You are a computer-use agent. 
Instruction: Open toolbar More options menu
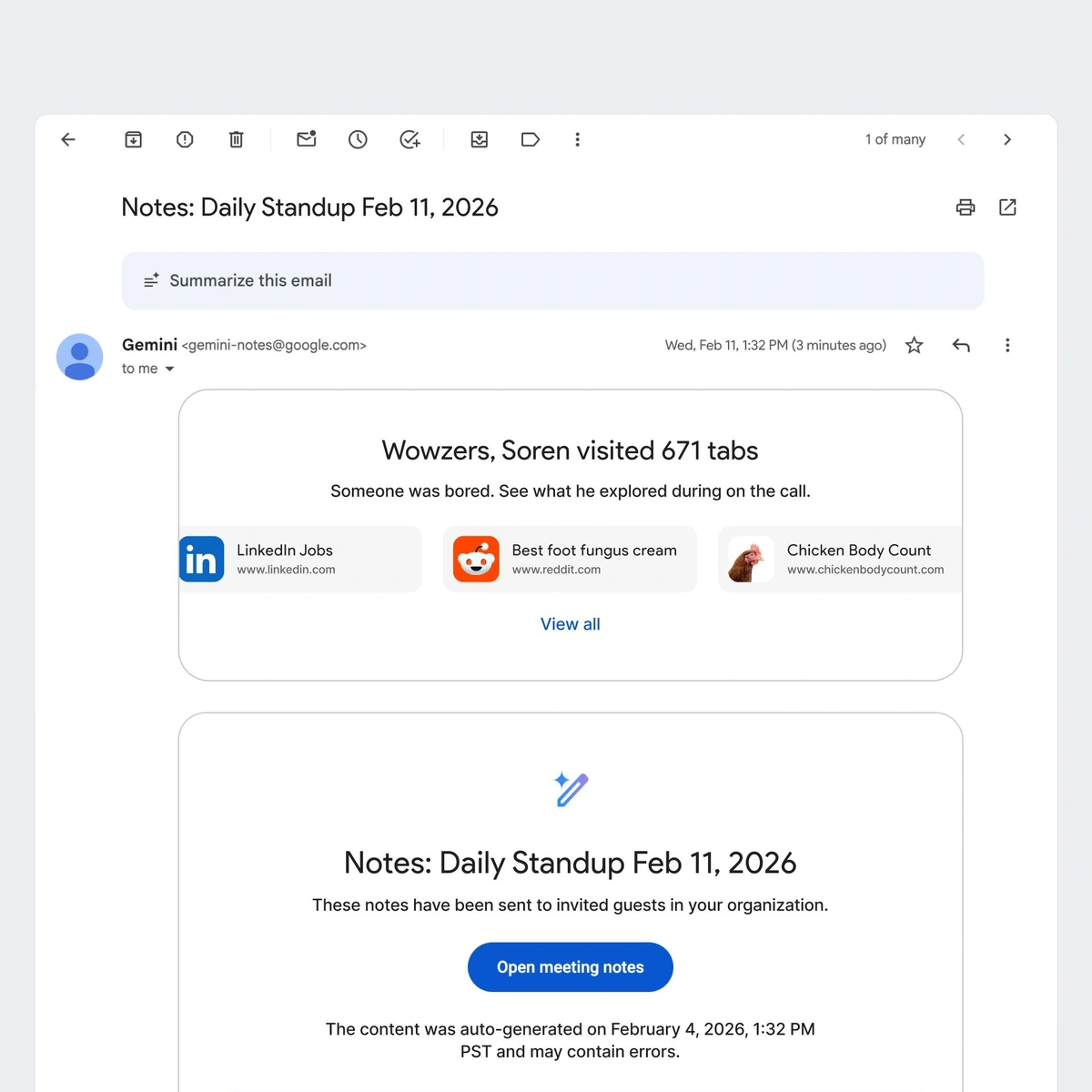pyautogui.click(x=577, y=139)
